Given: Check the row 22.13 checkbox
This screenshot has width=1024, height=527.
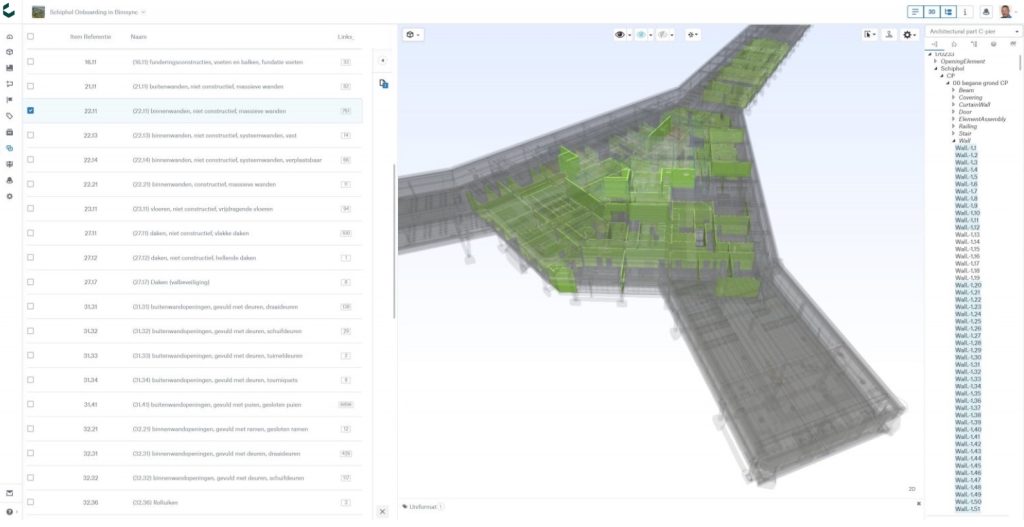Looking at the screenshot, I should point(30,135).
